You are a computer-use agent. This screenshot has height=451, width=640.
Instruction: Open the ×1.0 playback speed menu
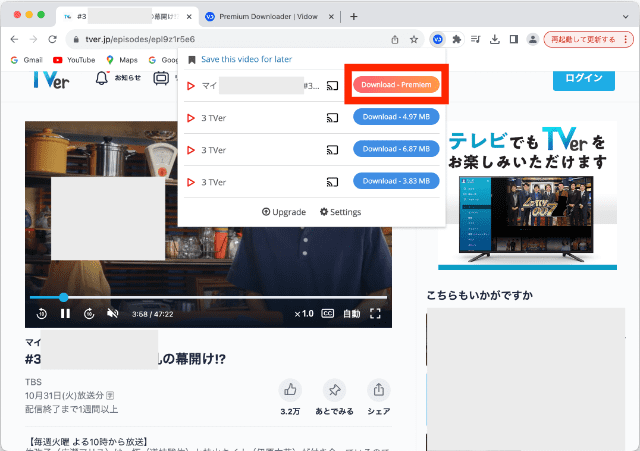[304, 313]
